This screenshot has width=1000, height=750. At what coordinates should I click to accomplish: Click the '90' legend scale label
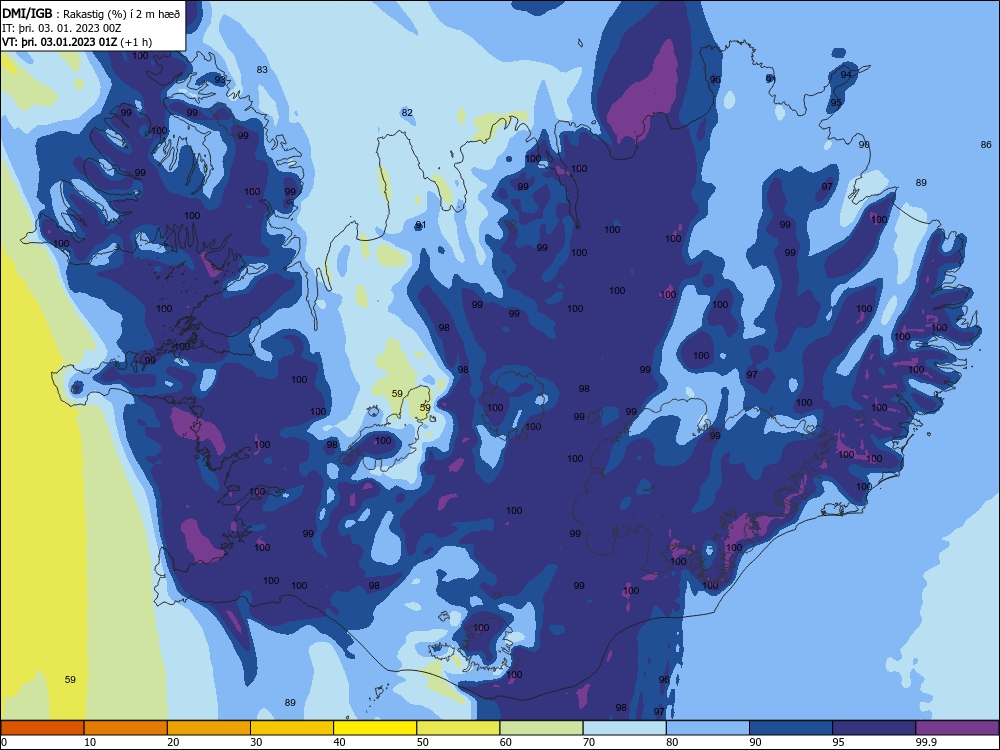[756, 742]
